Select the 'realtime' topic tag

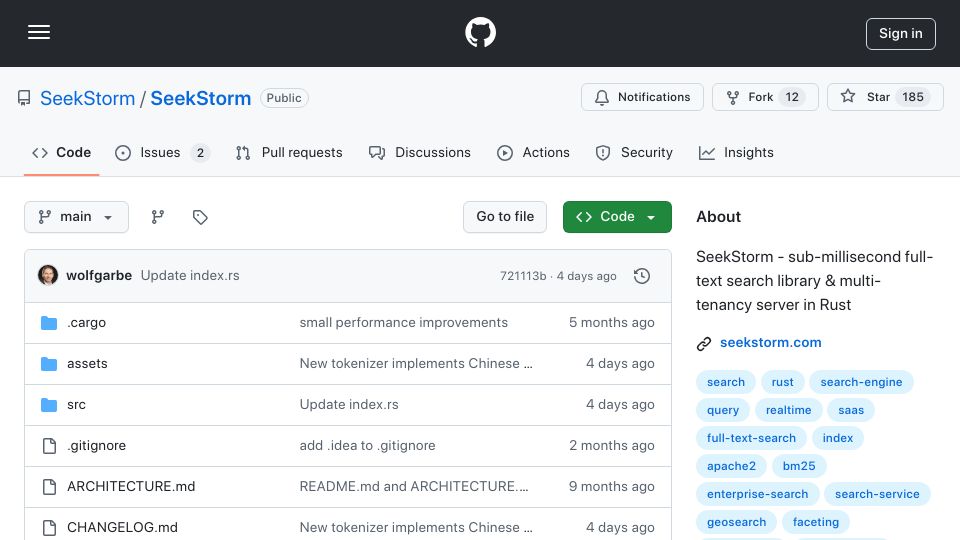(789, 410)
